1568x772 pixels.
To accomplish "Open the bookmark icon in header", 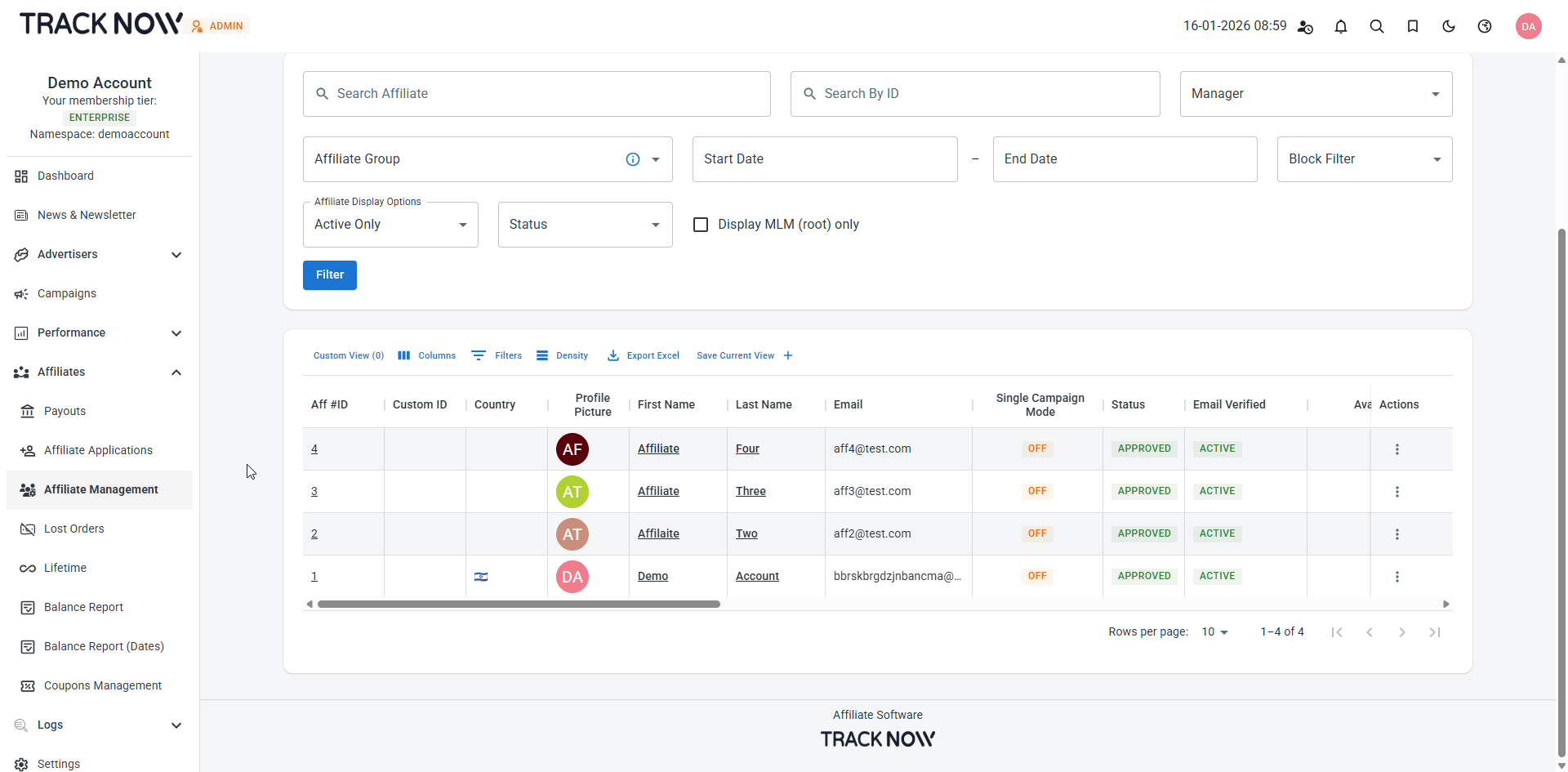I will 1413,26.
